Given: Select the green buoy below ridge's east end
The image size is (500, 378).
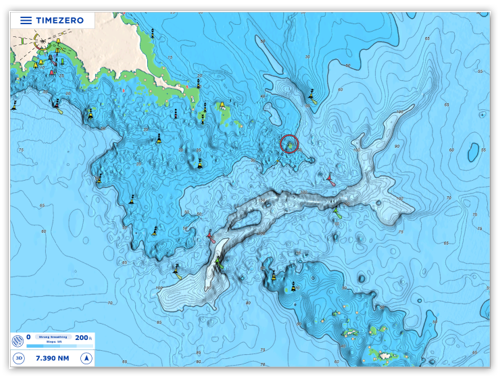Looking at the screenshot, I should pyautogui.click(x=337, y=213).
